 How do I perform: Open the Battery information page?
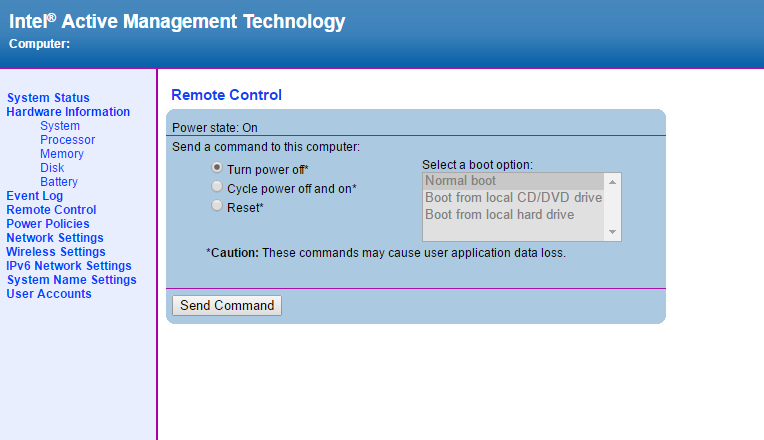(x=59, y=182)
